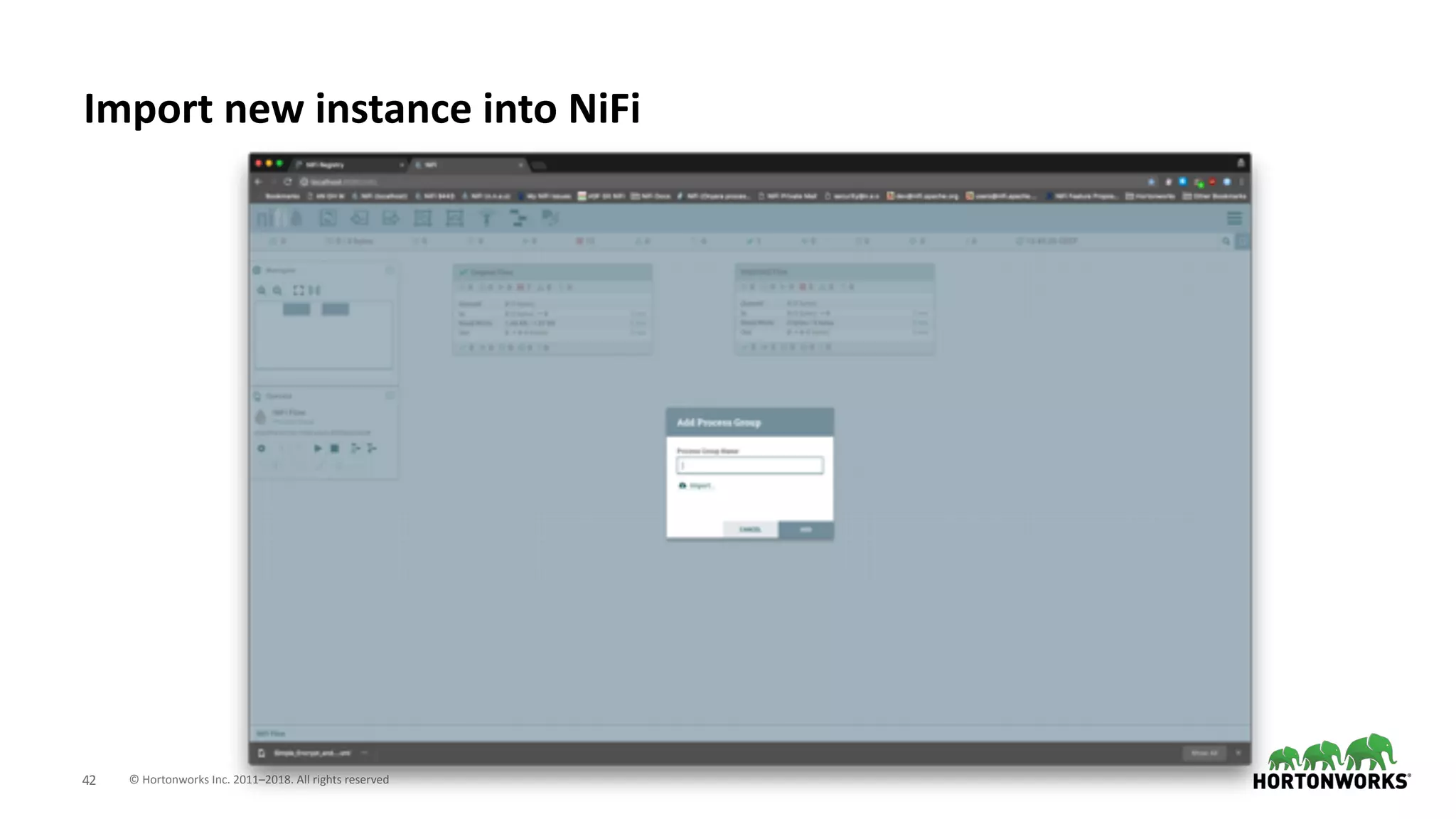
Task: Select the Process Group toolbar icon
Action: pyautogui.click(x=423, y=218)
